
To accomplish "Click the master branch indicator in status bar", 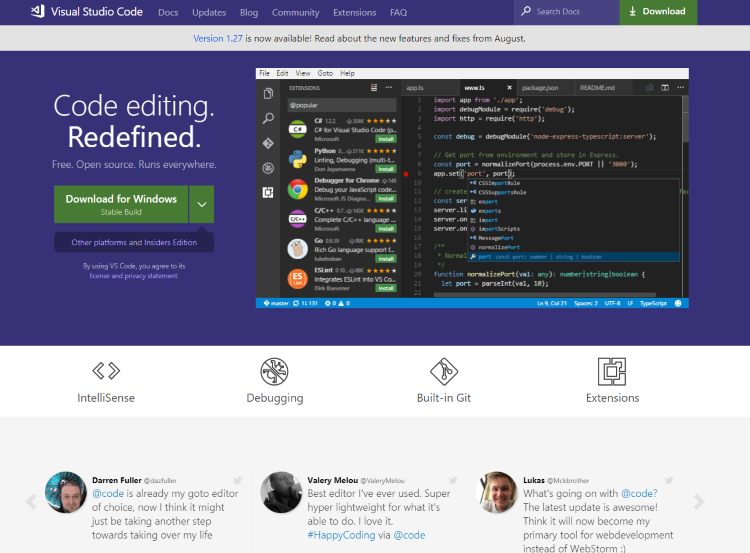I will (x=276, y=303).
